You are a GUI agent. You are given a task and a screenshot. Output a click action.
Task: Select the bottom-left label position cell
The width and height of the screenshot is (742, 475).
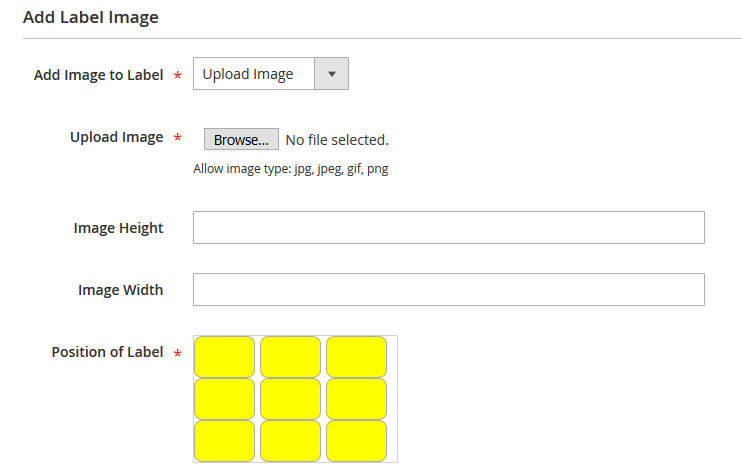click(x=224, y=441)
